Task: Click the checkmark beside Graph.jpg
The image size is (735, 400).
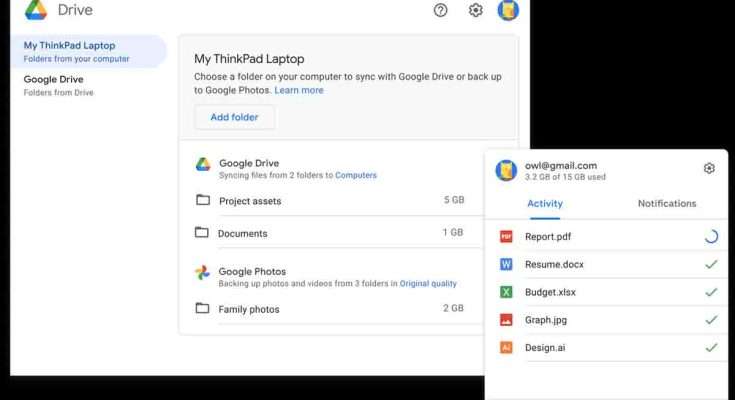Action: [x=711, y=320]
